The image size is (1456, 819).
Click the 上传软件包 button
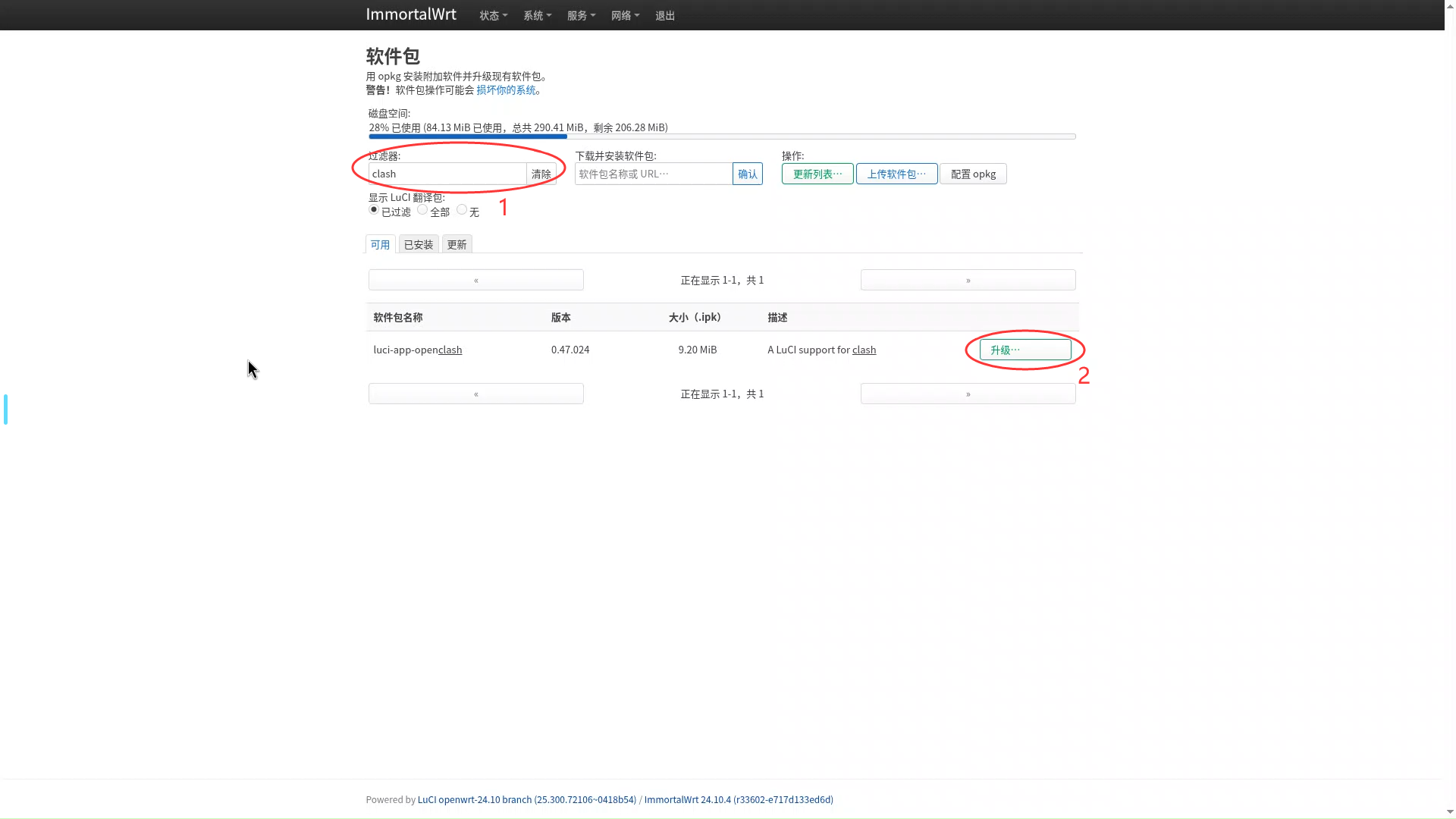pos(896,174)
